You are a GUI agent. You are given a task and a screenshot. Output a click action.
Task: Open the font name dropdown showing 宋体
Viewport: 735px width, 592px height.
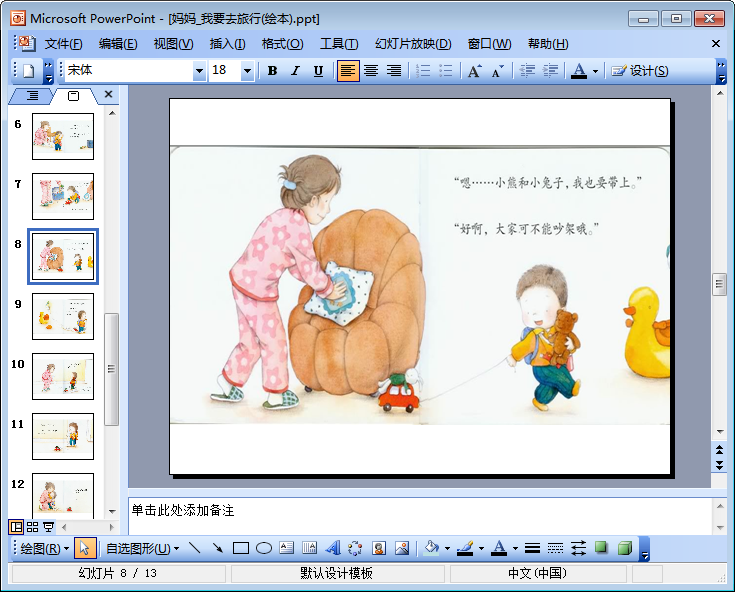pos(200,71)
